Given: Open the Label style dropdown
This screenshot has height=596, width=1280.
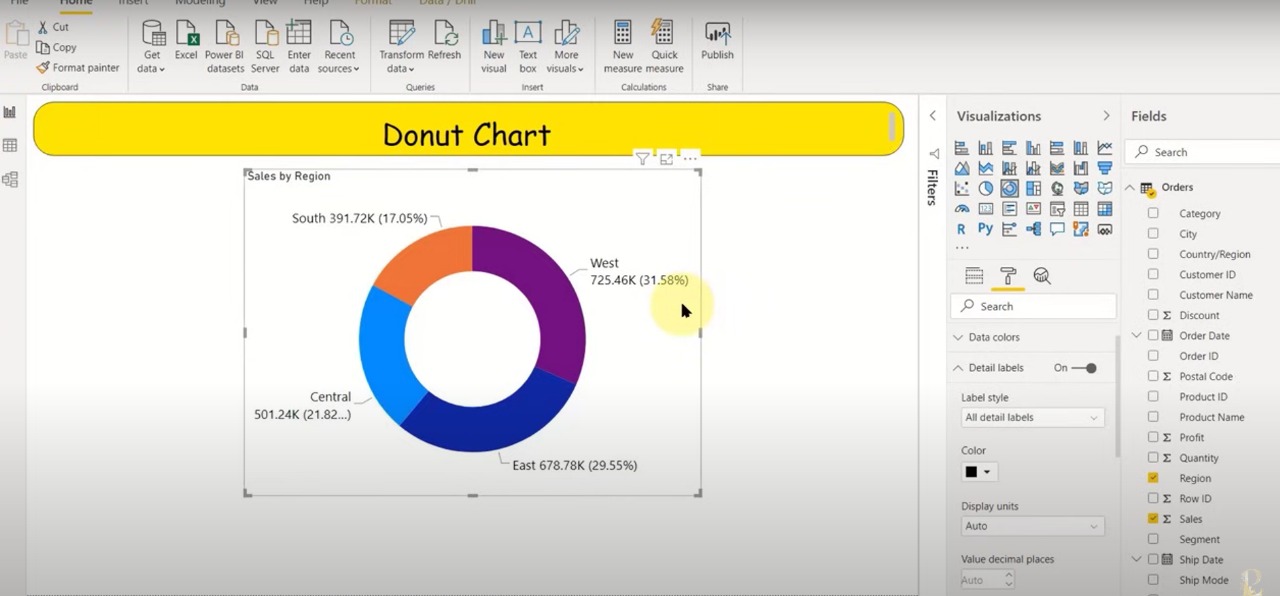Looking at the screenshot, I should (x=1031, y=417).
